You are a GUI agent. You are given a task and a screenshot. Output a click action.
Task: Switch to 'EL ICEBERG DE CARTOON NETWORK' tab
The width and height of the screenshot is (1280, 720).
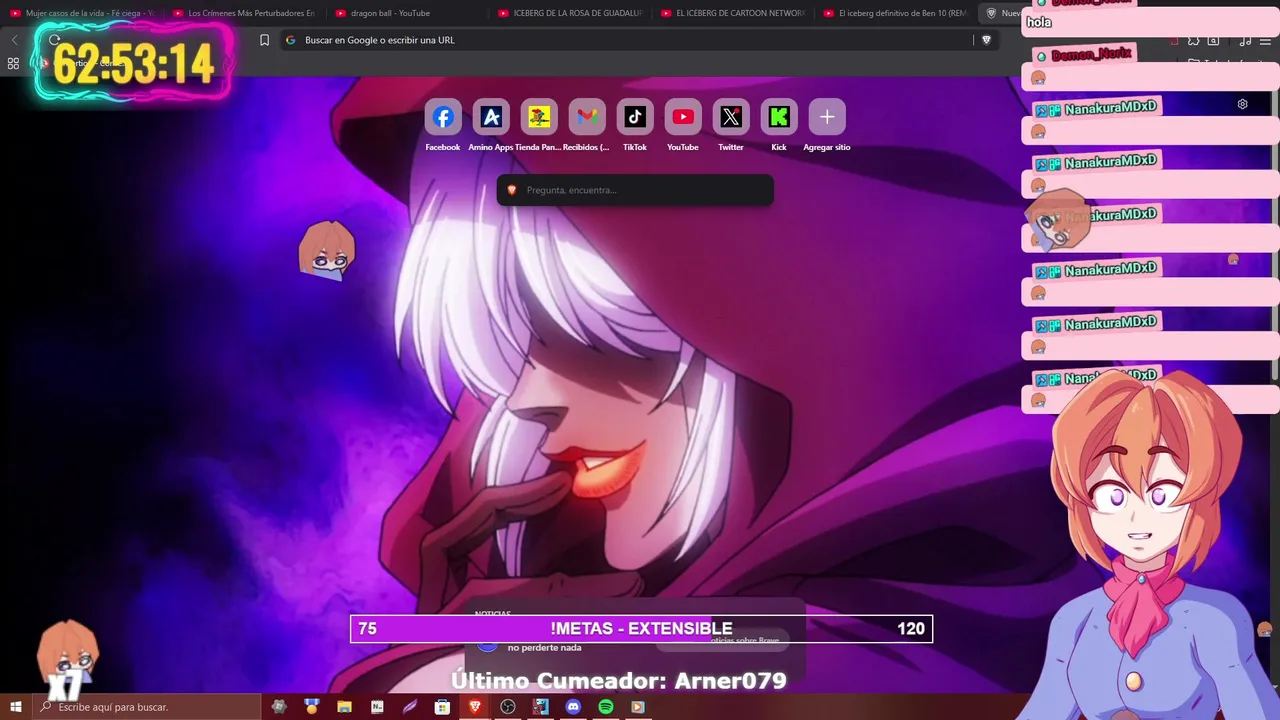point(734,13)
